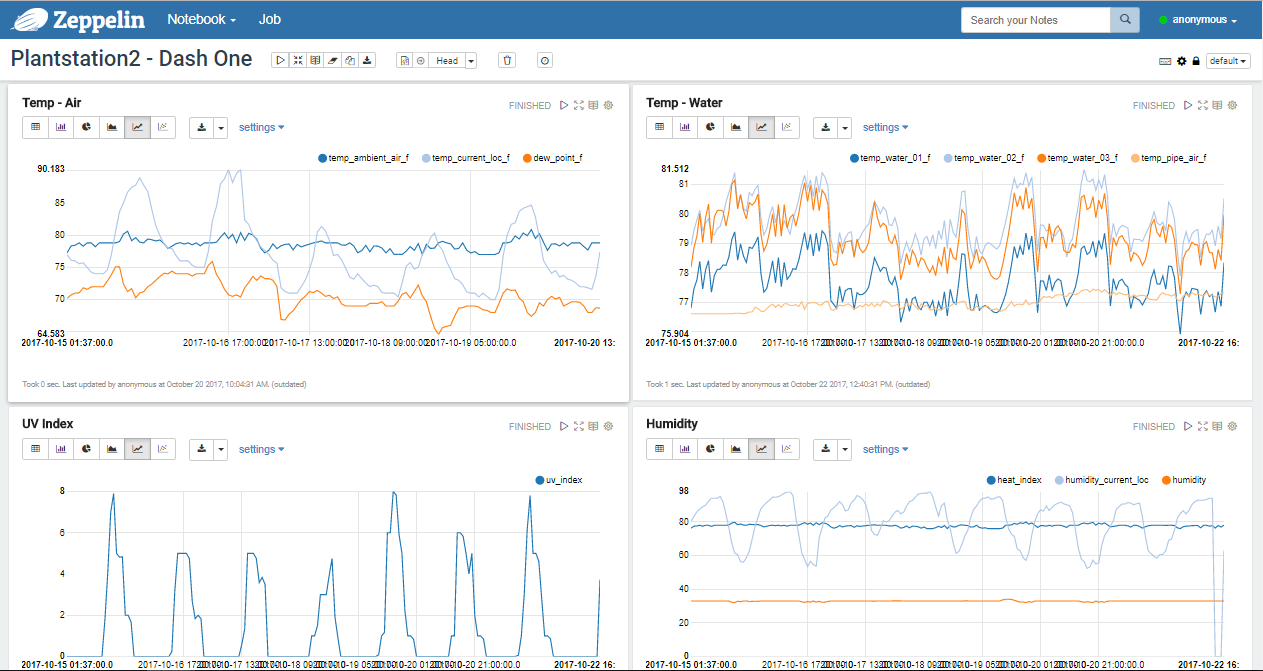Switch UV Index to bar chart
Screen dimensions: 1263x671
click(61, 449)
